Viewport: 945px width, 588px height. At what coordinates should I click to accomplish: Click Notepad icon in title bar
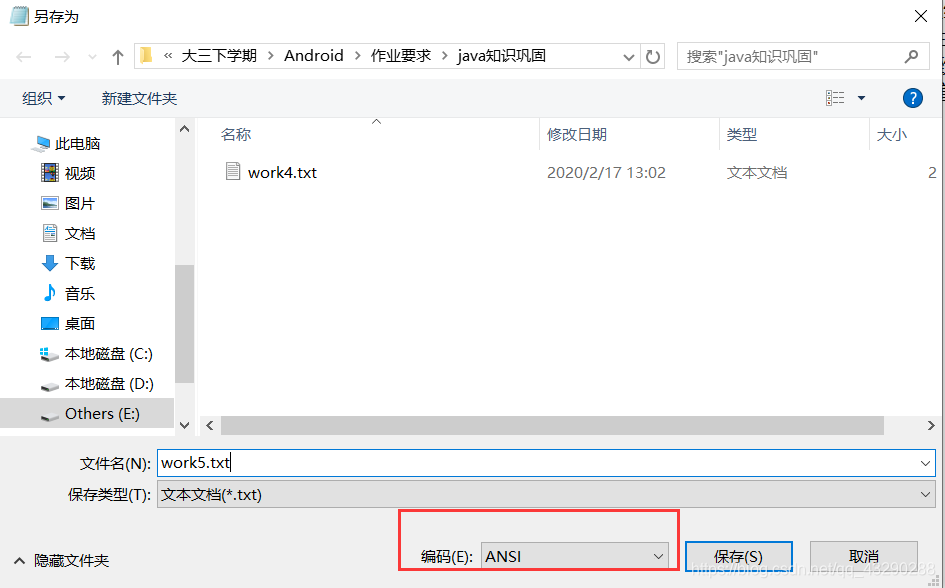[19, 16]
